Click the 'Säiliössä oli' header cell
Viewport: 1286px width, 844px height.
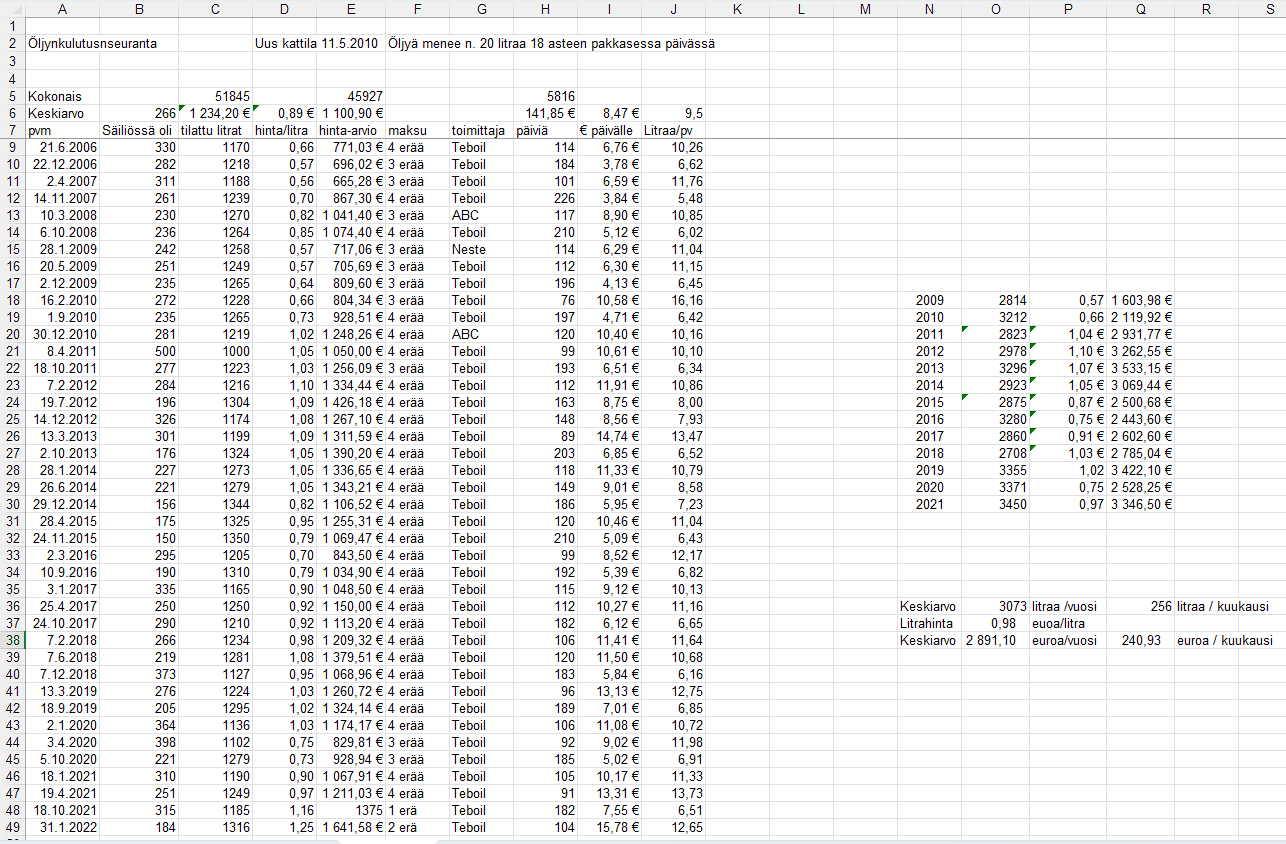click(x=139, y=130)
